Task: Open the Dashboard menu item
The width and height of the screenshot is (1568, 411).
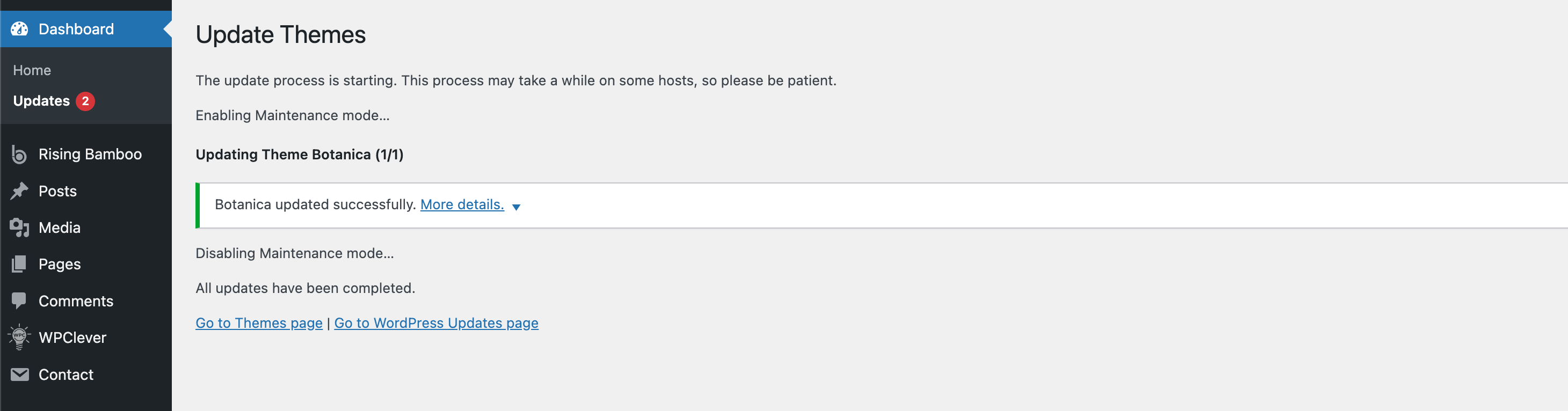Action: pyautogui.click(x=76, y=29)
